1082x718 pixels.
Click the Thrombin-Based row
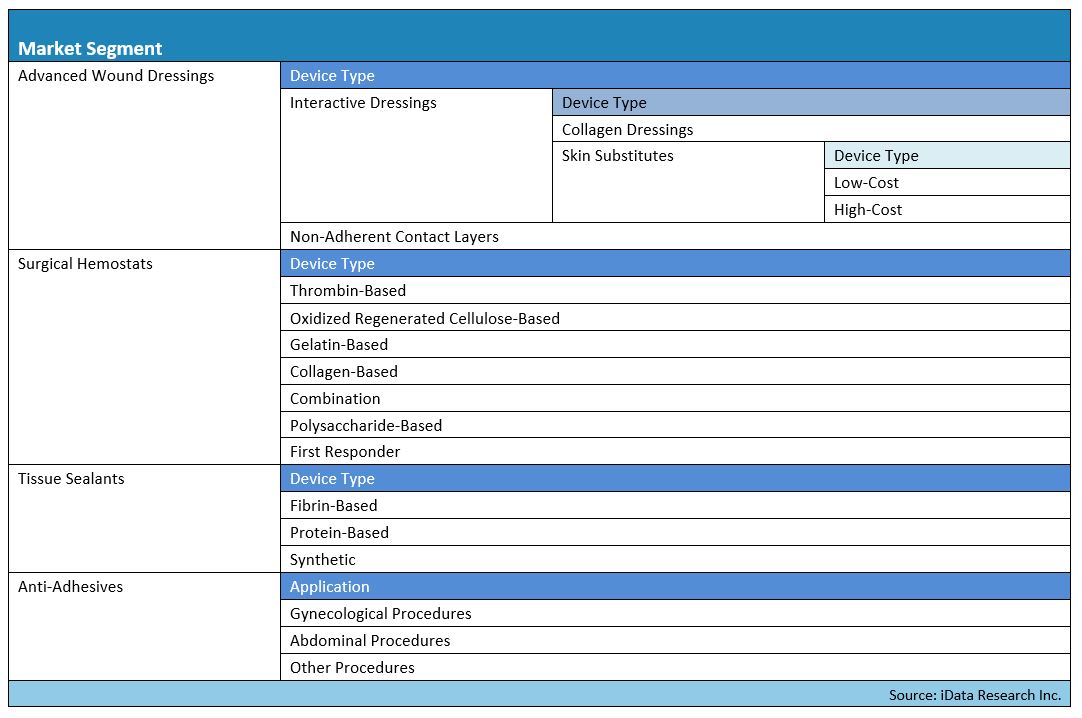click(x=676, y=290)
